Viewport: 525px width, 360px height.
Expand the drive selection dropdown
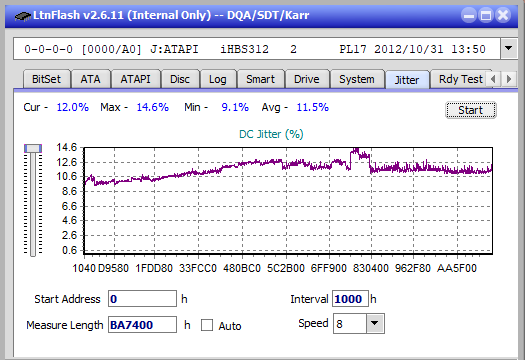point(509,49)
